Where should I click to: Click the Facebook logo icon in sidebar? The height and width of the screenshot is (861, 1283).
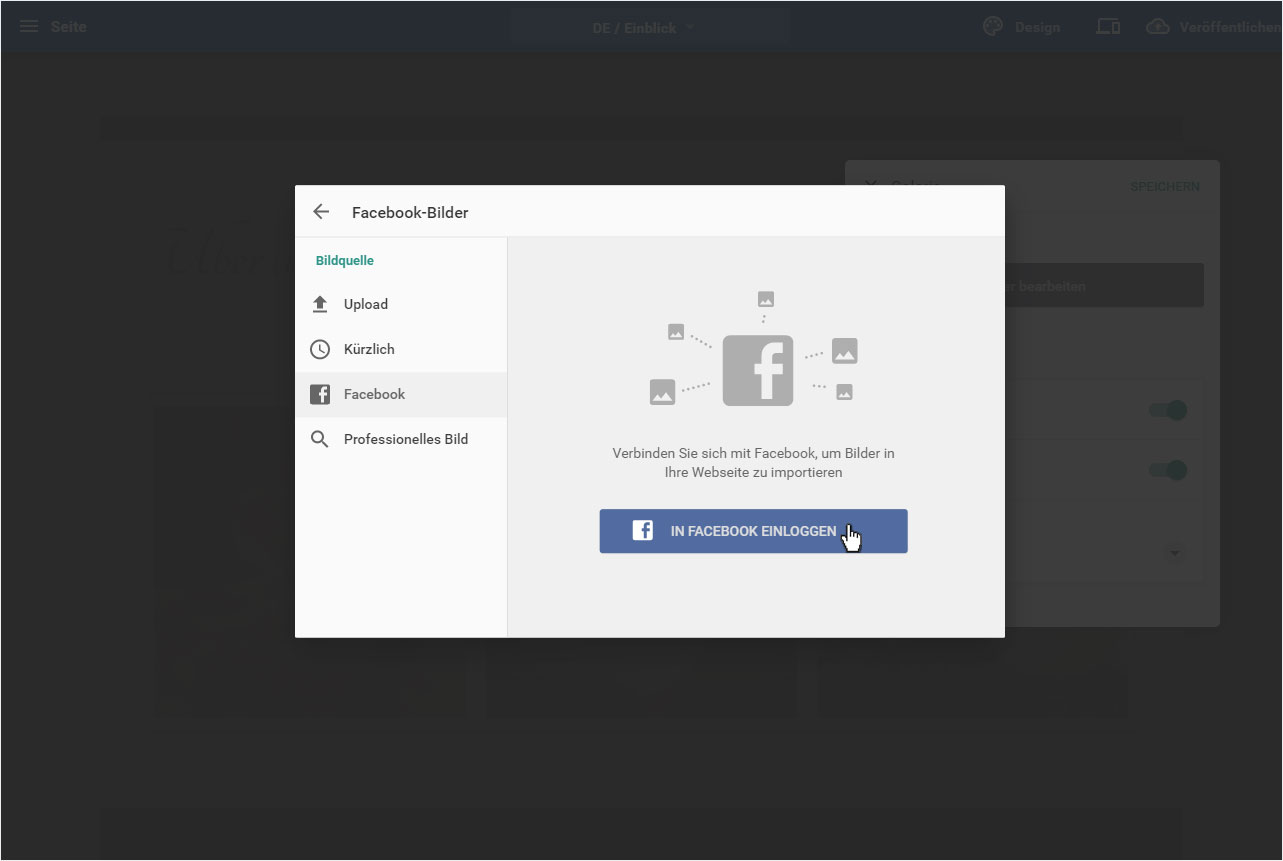click(320, 394)
